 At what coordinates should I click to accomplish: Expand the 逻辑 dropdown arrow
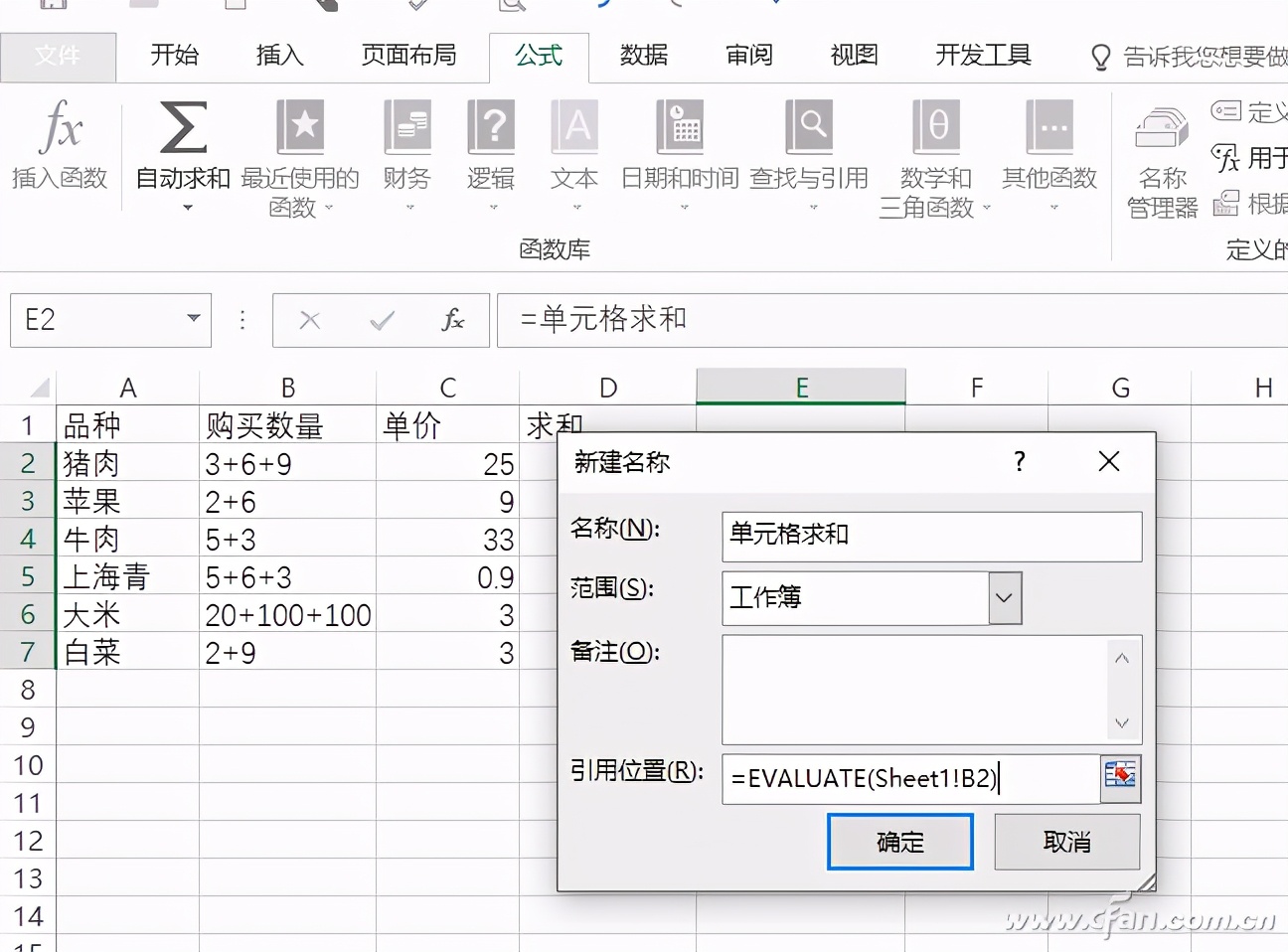click(493, 208)
